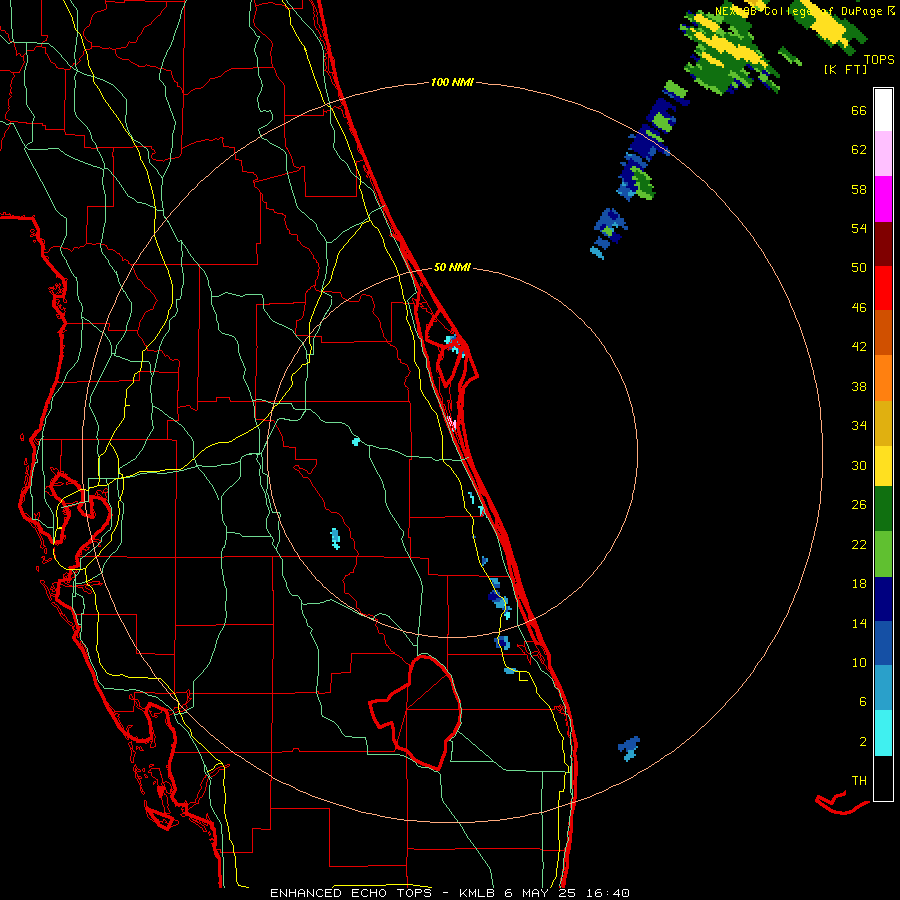
Task: Click the '42' legend value
Action: coord(859,347)
